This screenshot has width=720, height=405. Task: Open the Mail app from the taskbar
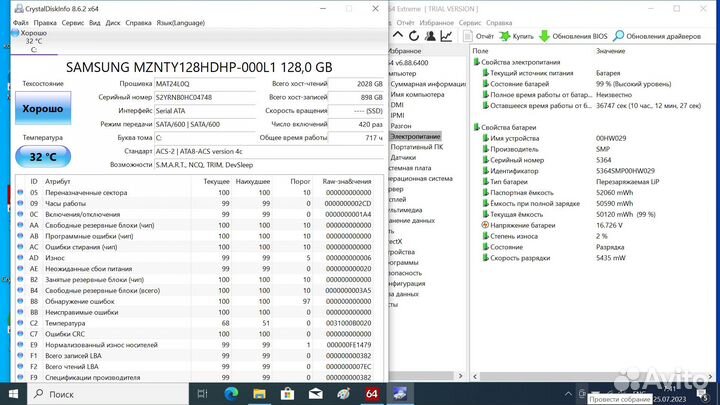click(315, 394)
